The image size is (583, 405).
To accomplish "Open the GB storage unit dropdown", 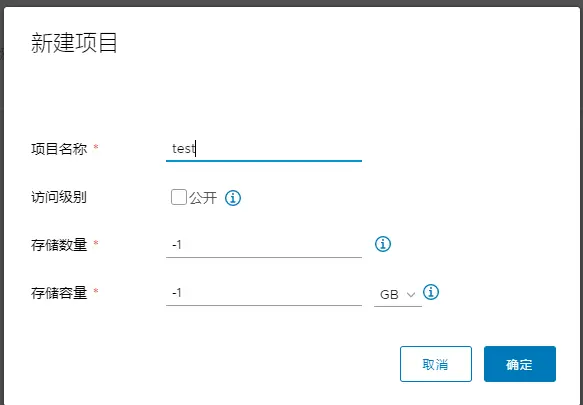I will click(x=397, y=295).
